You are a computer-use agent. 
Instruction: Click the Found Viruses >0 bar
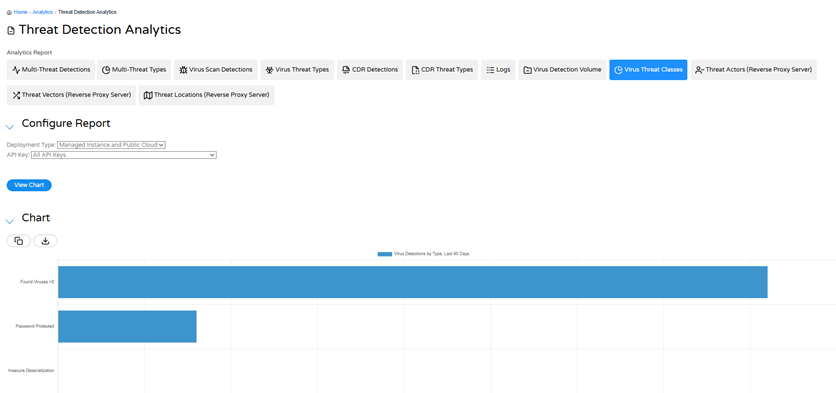point(413,282)
